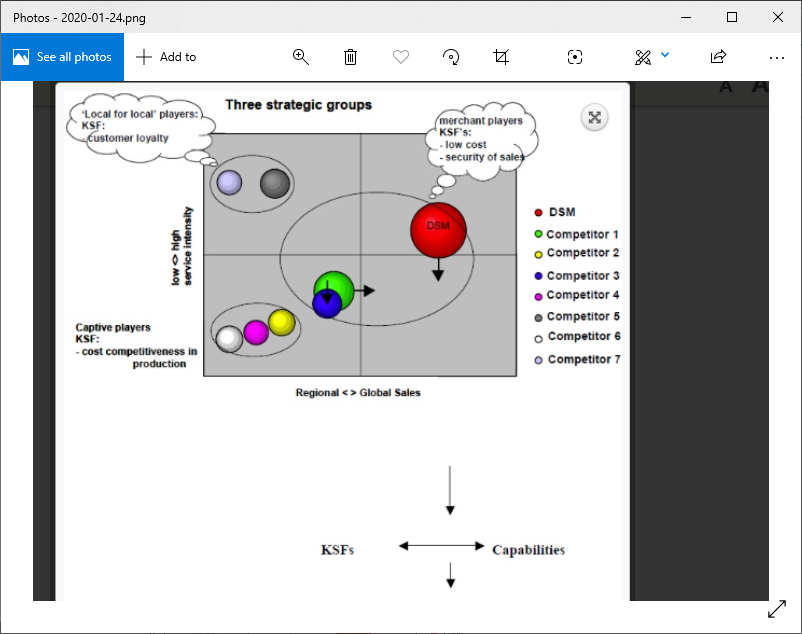Click the round expand icon in the image
Viewport: 802px width, 634px height.
click(x=594, y=118)
